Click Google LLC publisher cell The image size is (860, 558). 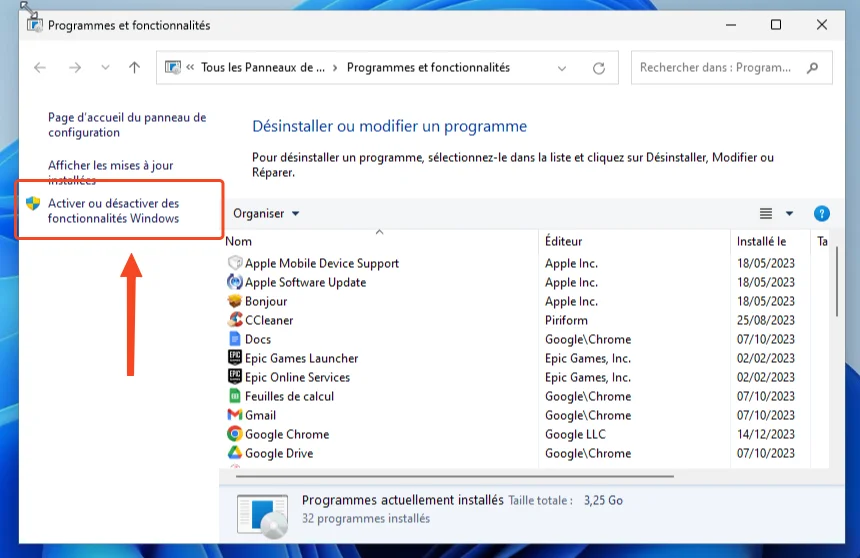click(x=575, y=435)
